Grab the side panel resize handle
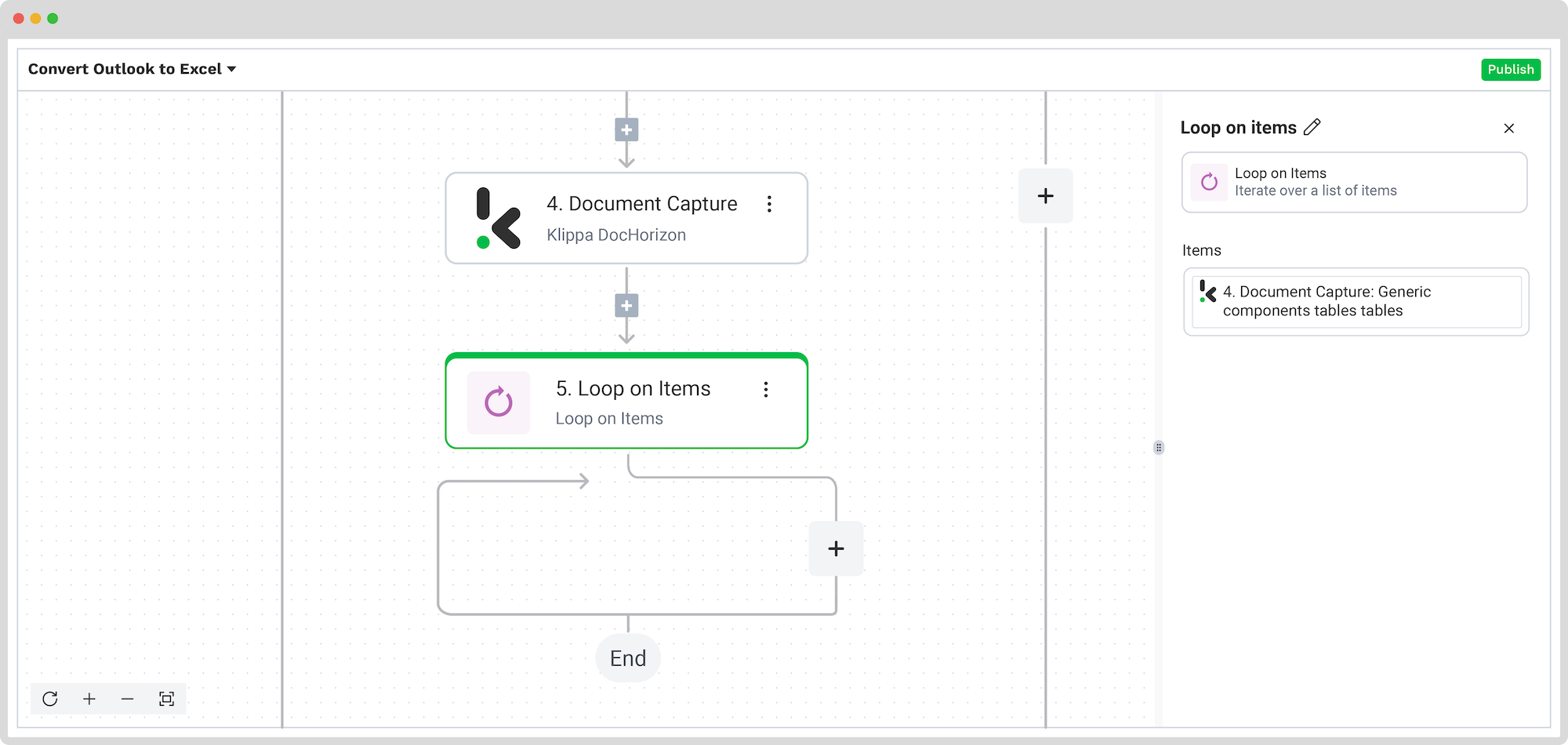Screen dimensions: 1568x745 click(1159, 448)
